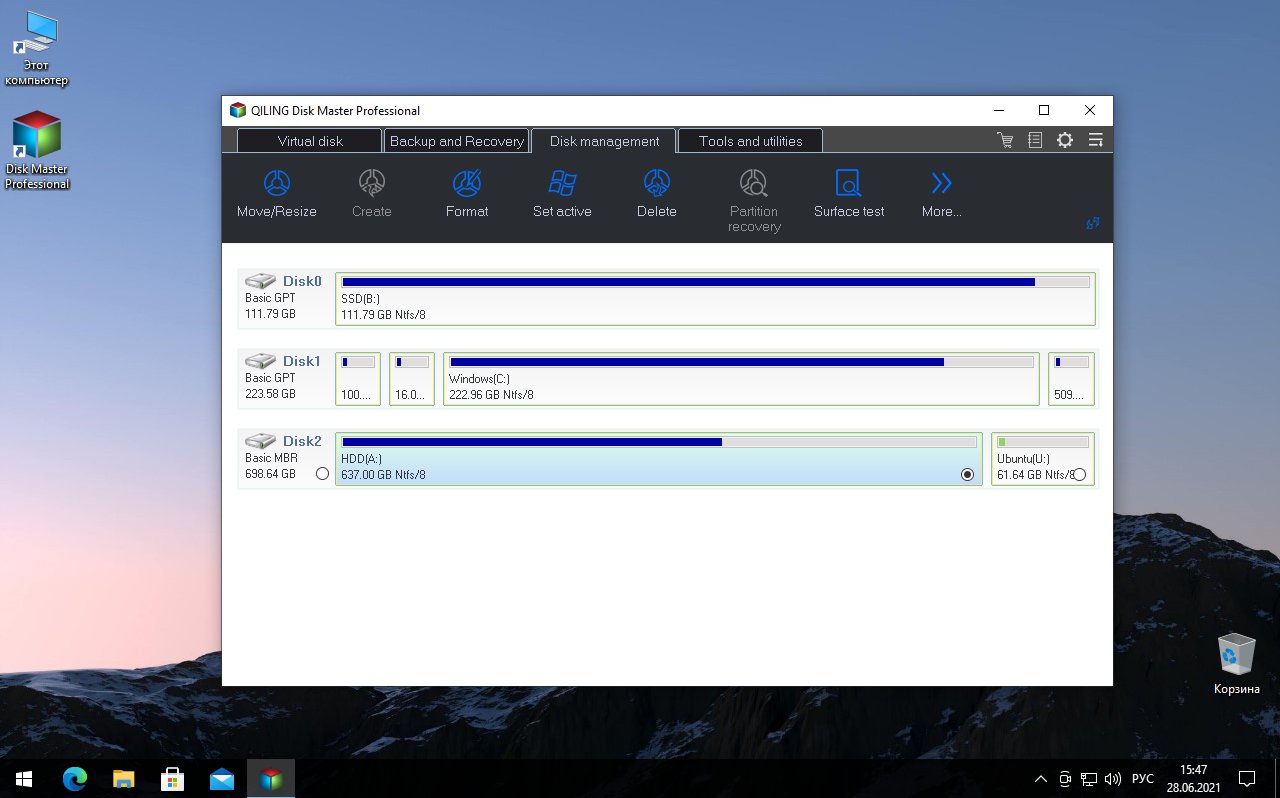Select the Disk0 drive icon
This screenshot has width=1280, height=798.
coord(261,281)
